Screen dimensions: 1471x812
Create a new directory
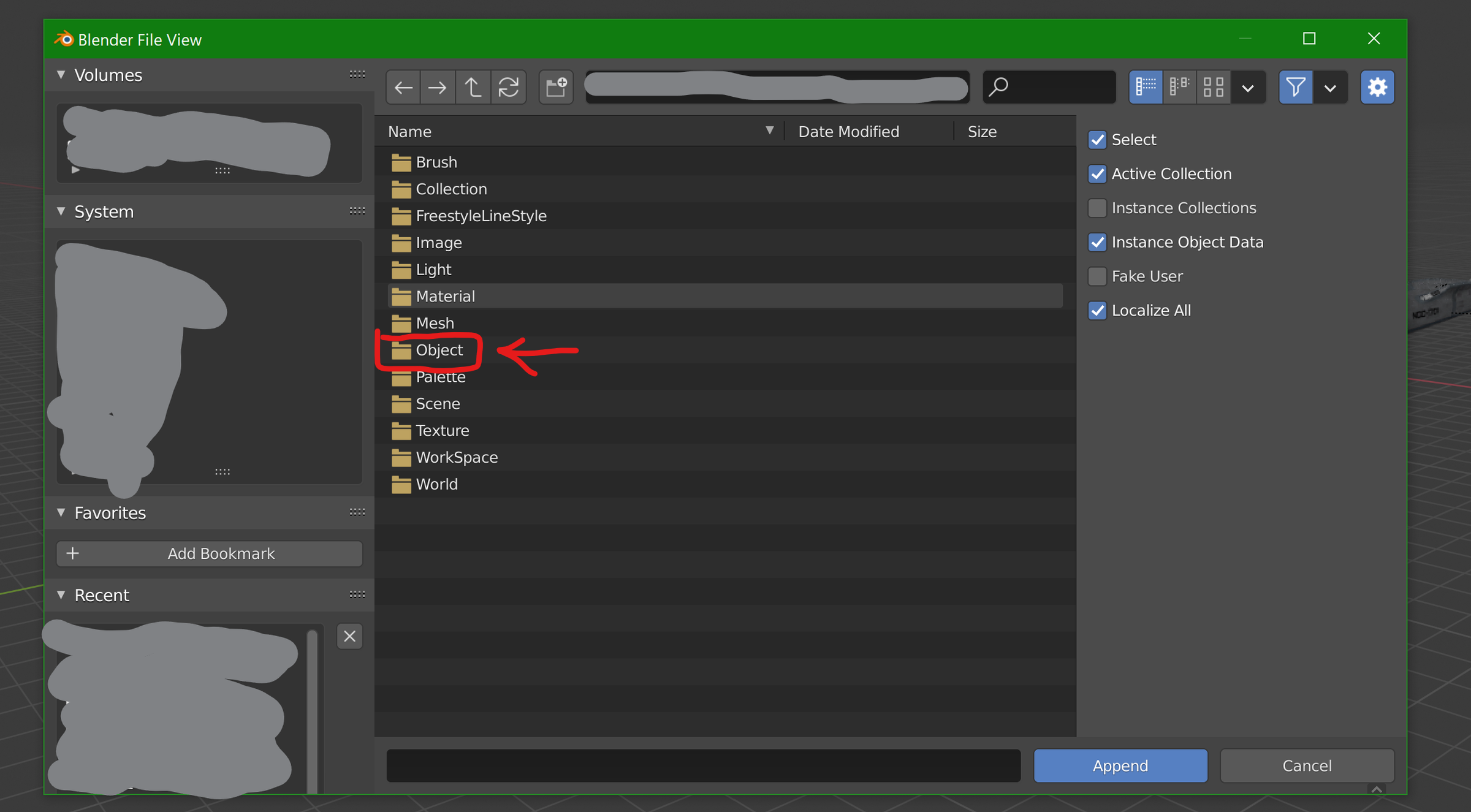click(x=556, y=88)
